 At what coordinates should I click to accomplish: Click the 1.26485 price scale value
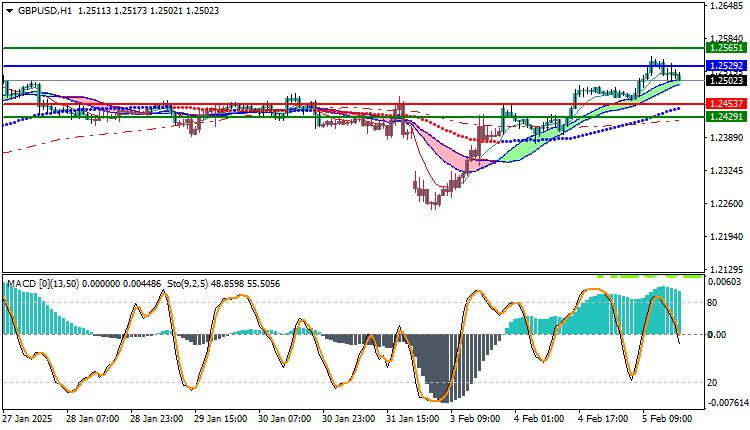(727, 6)
